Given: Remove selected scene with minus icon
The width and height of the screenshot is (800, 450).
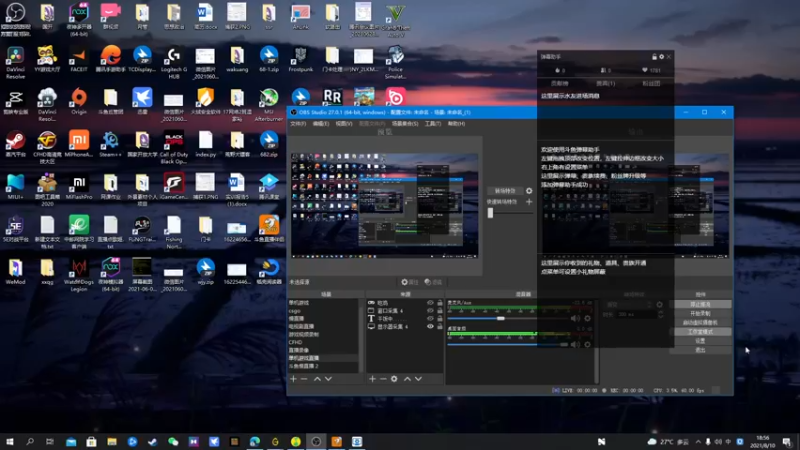Looking at the screenshot, I should pyautogui.click(x=304, y=379).
